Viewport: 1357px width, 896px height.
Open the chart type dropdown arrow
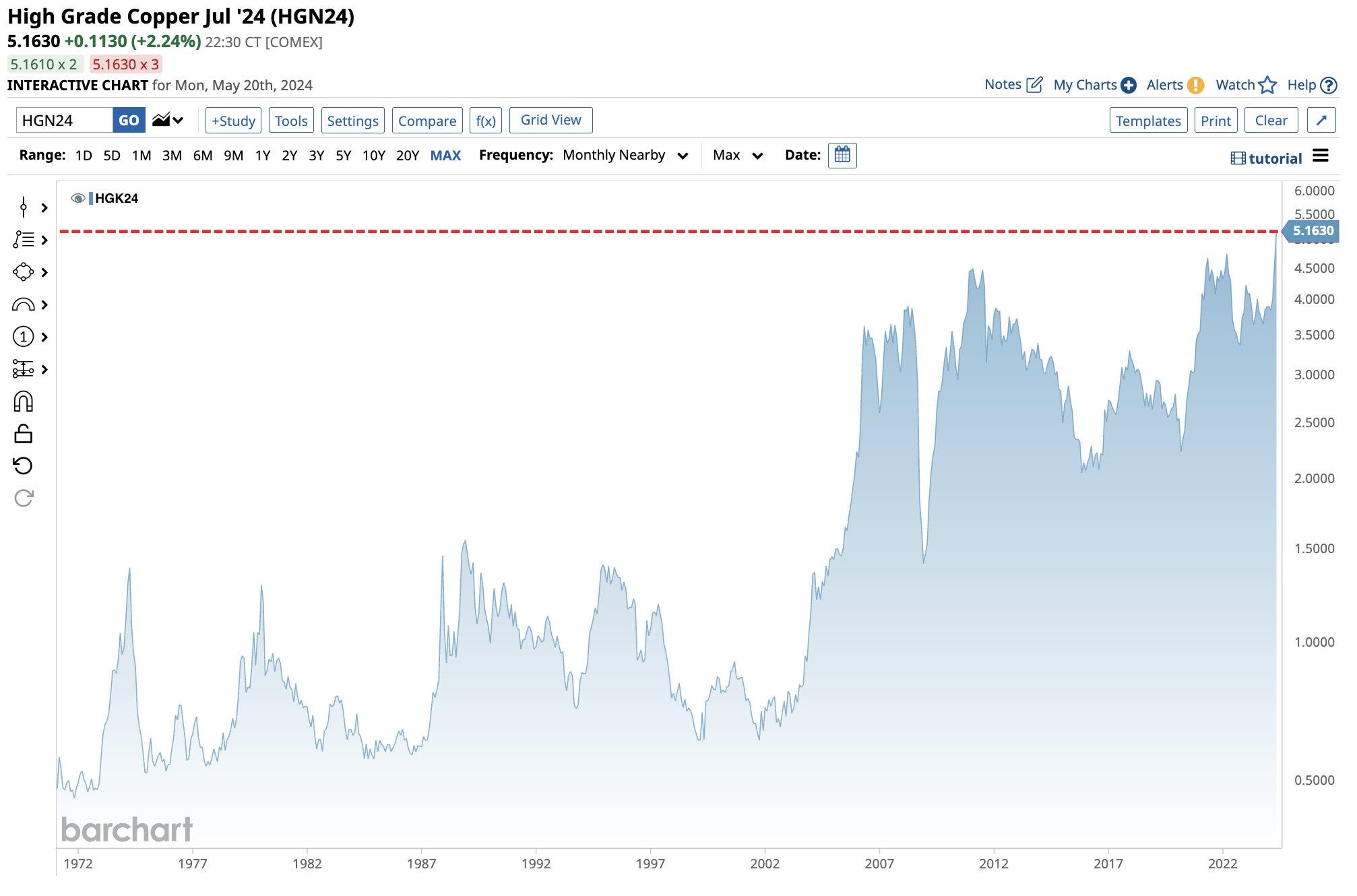(177, 121)
